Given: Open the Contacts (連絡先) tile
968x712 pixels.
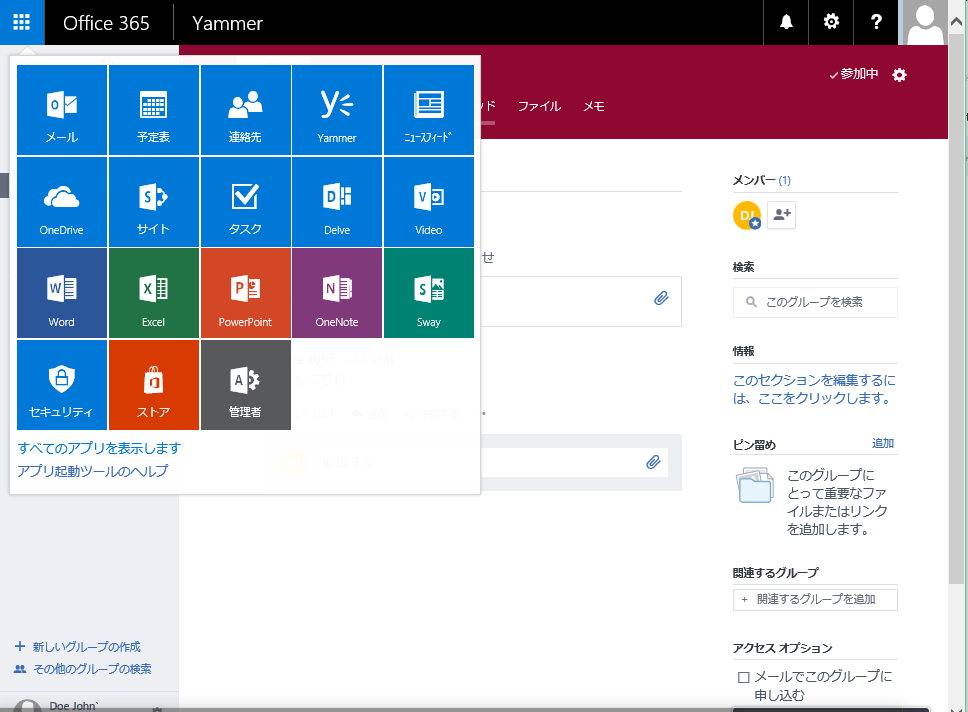Looking at the screenshot, I should click(246, 110).
